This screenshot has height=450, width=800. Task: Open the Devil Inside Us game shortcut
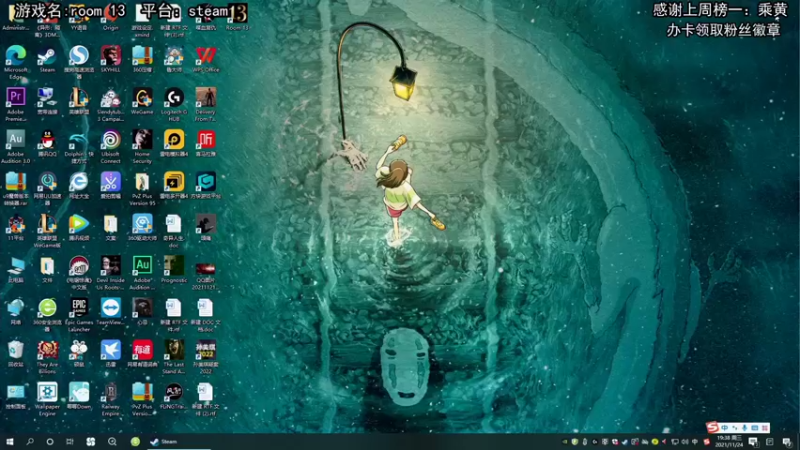point(110,268)
